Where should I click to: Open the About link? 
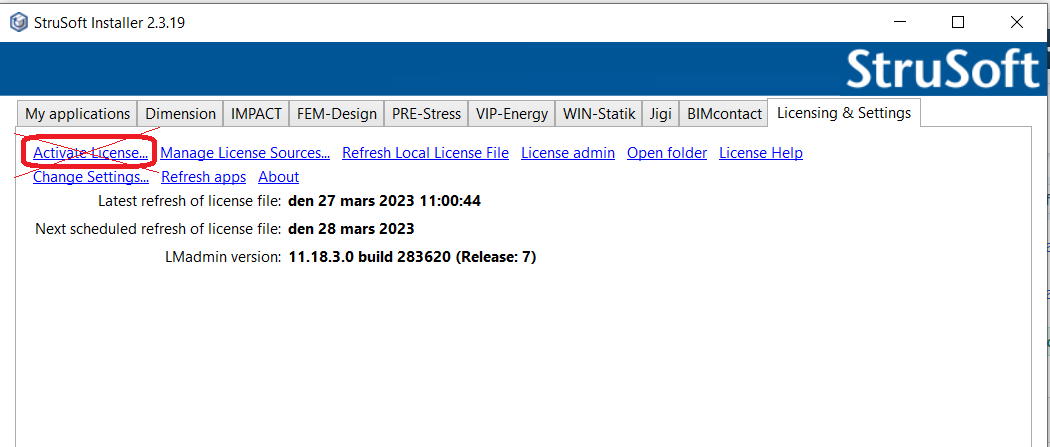pyautogui.click(x=279, y=177)
